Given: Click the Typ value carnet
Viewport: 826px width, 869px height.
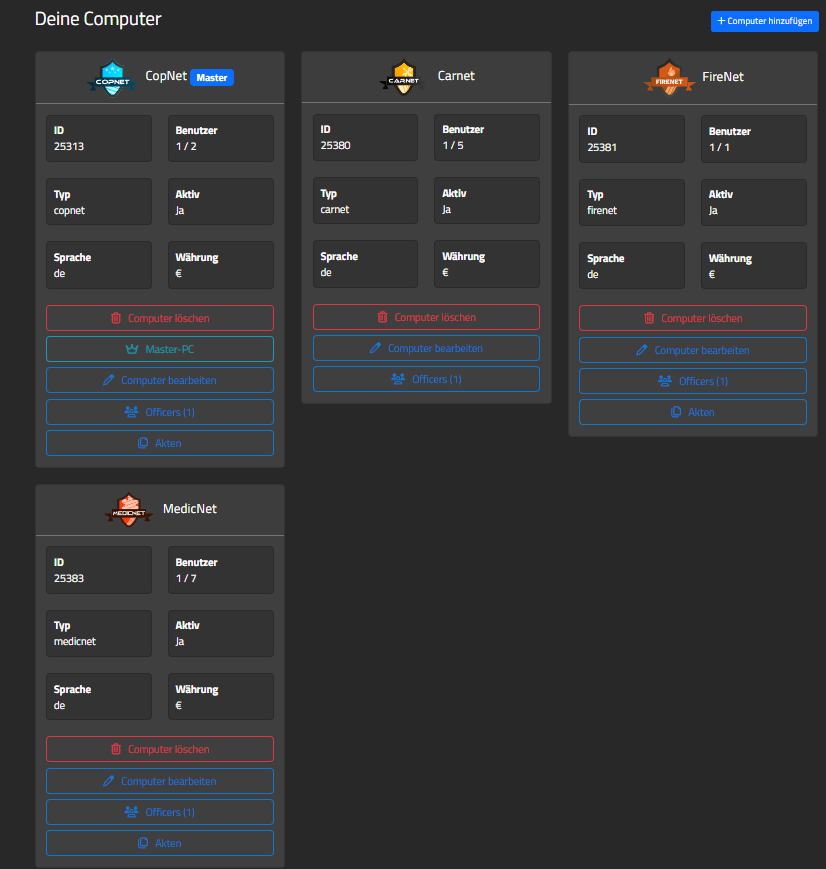Looking at the screenshot, I should point(335,209).
